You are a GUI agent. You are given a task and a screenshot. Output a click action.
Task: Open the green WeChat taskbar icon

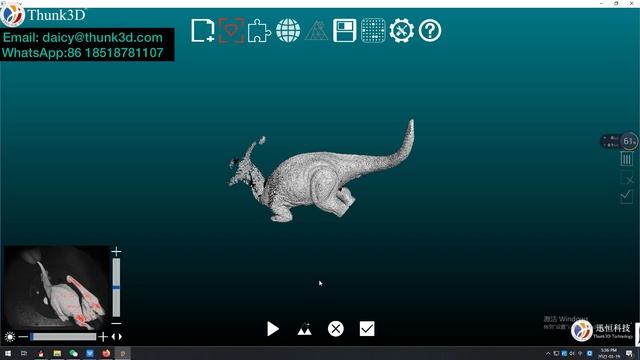click(x=73, y=353)
